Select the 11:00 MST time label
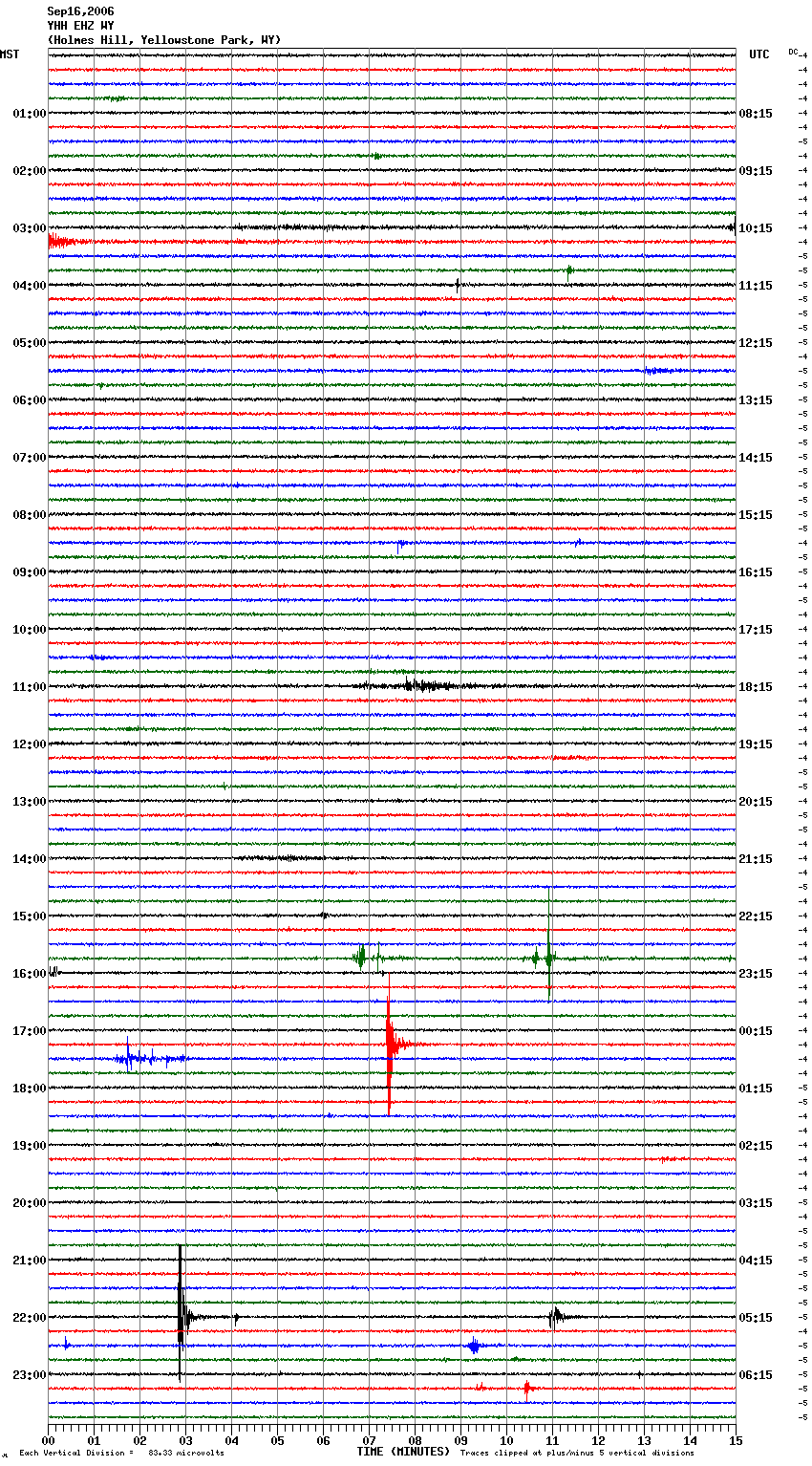This screenshot has width=812, height=1466. (x=30, y=687)
